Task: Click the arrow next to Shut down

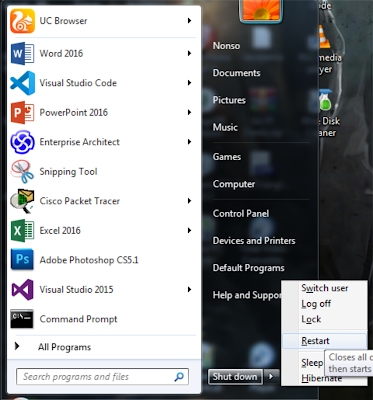Action: (x=271, y=377)
